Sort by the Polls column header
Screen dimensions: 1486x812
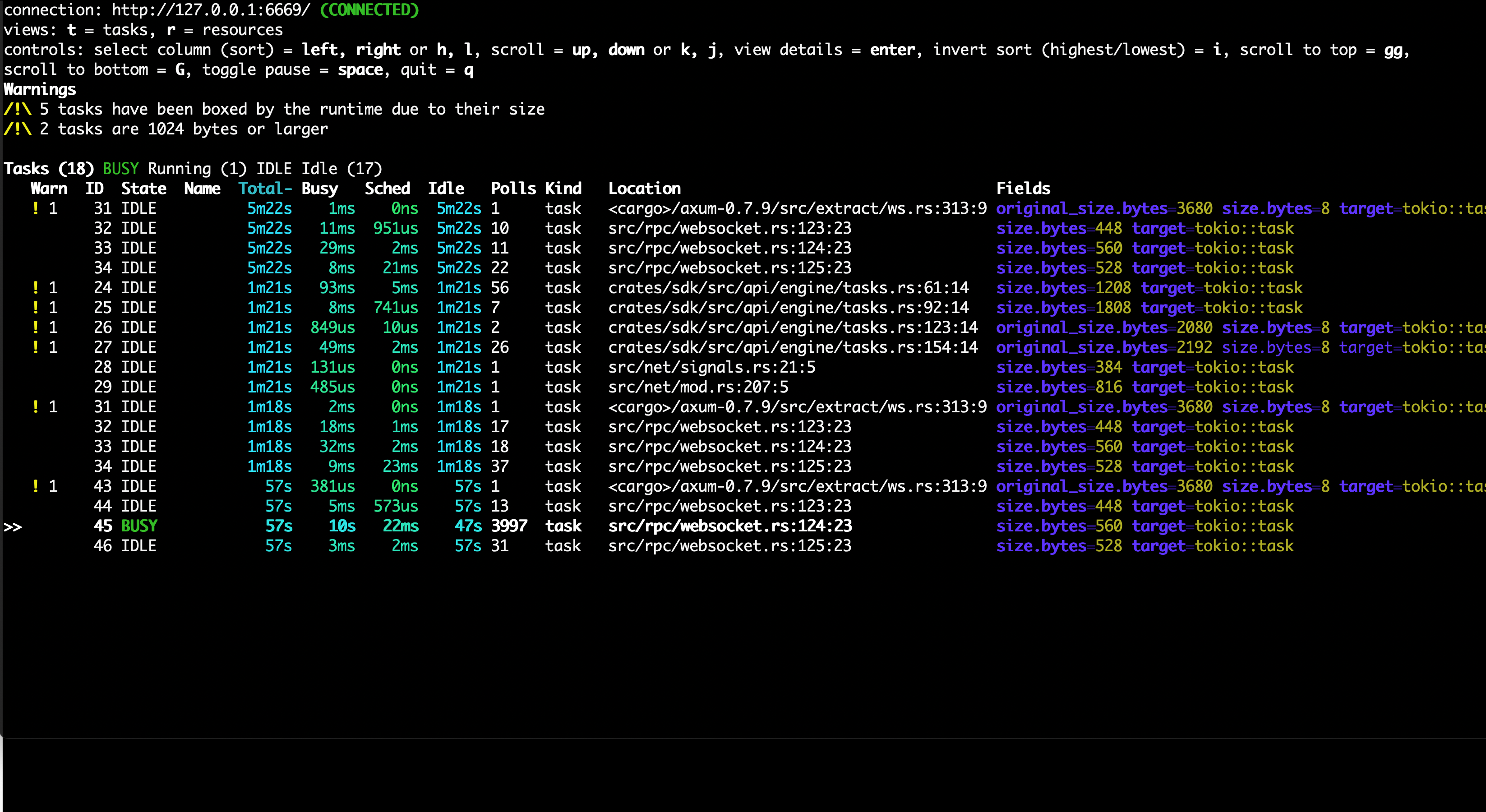(x=513, y=189)
